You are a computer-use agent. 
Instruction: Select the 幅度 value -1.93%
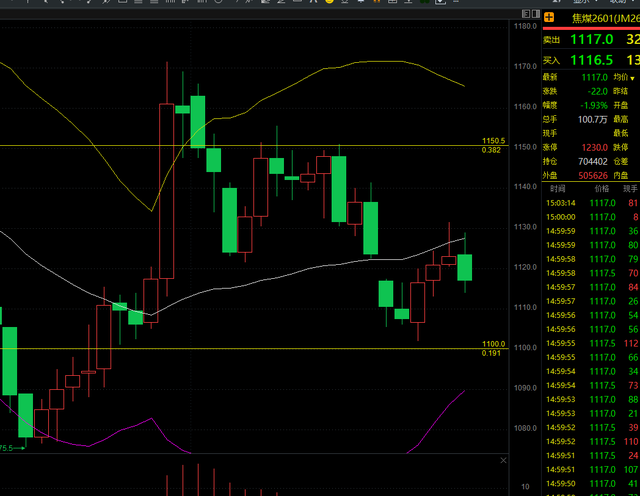[594, 106]
